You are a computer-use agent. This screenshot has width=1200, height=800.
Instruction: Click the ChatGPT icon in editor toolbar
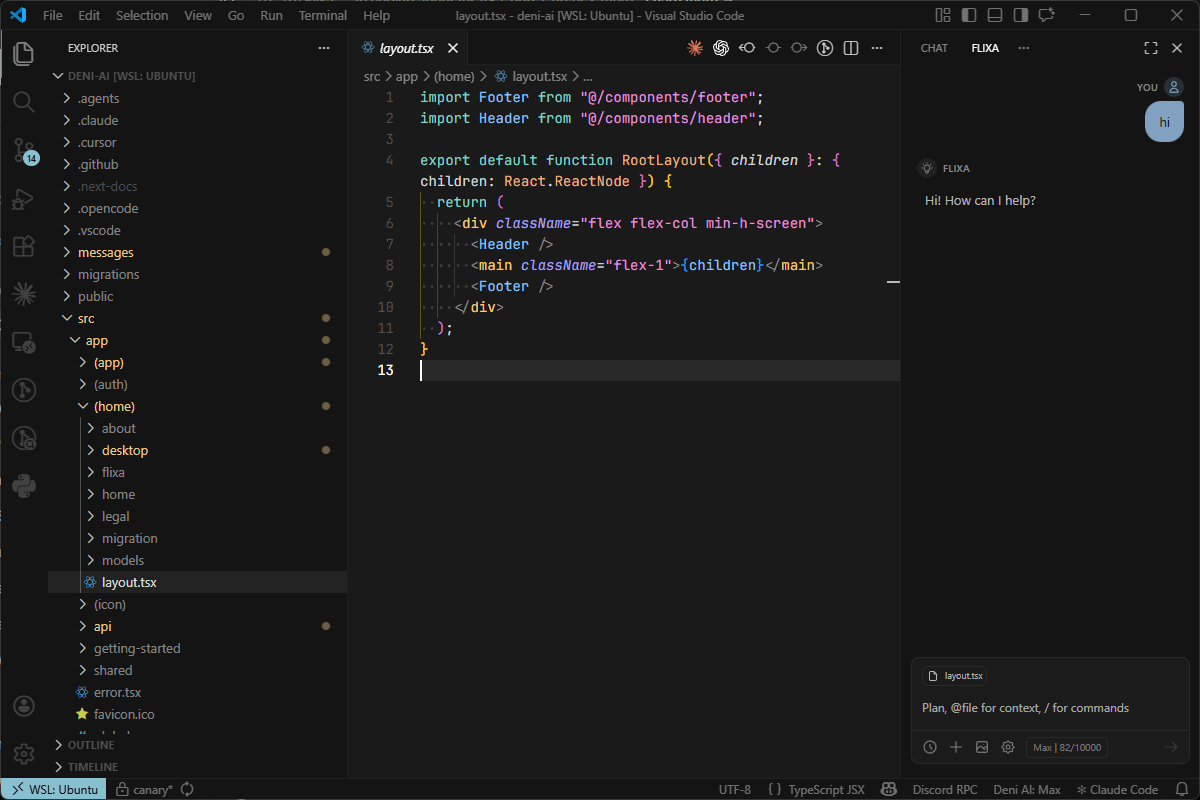tap(721, 48)
